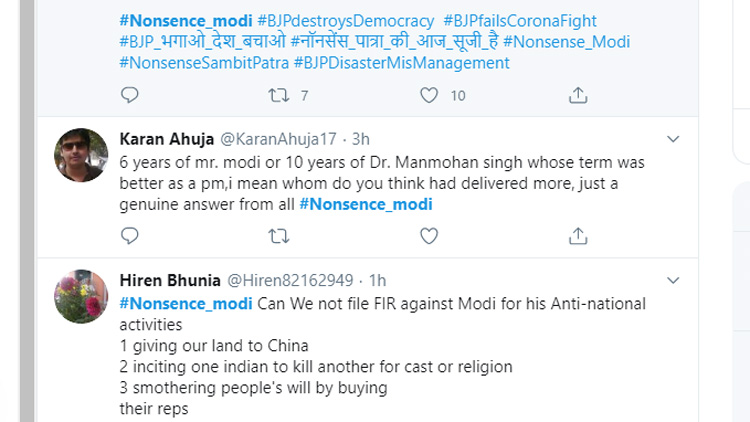Open #BJPDisasterMisManagement hashtag
This screenshot has height=422, width=750.
pyautogui.click(x=401, y=63)
